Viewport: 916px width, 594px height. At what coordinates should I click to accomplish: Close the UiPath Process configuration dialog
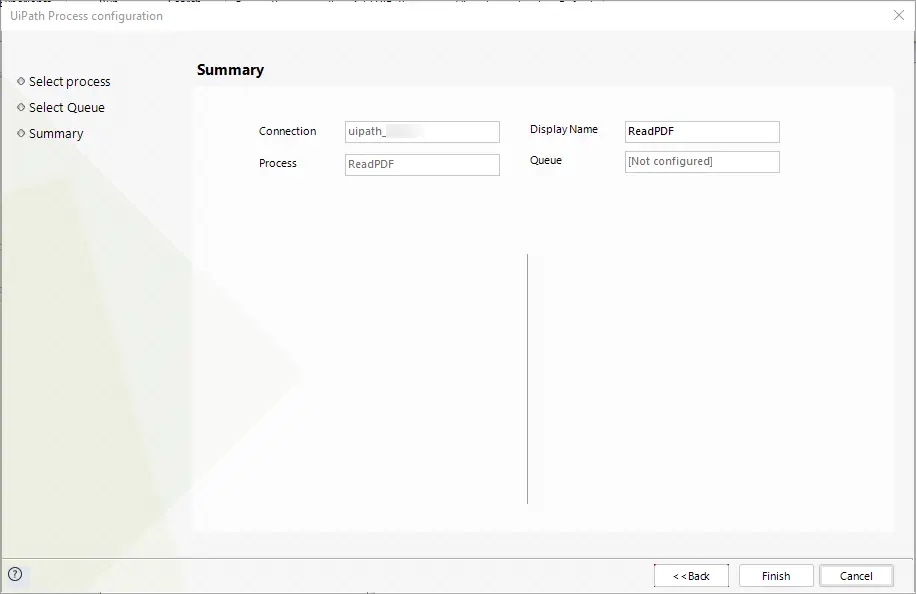(899, 15)
